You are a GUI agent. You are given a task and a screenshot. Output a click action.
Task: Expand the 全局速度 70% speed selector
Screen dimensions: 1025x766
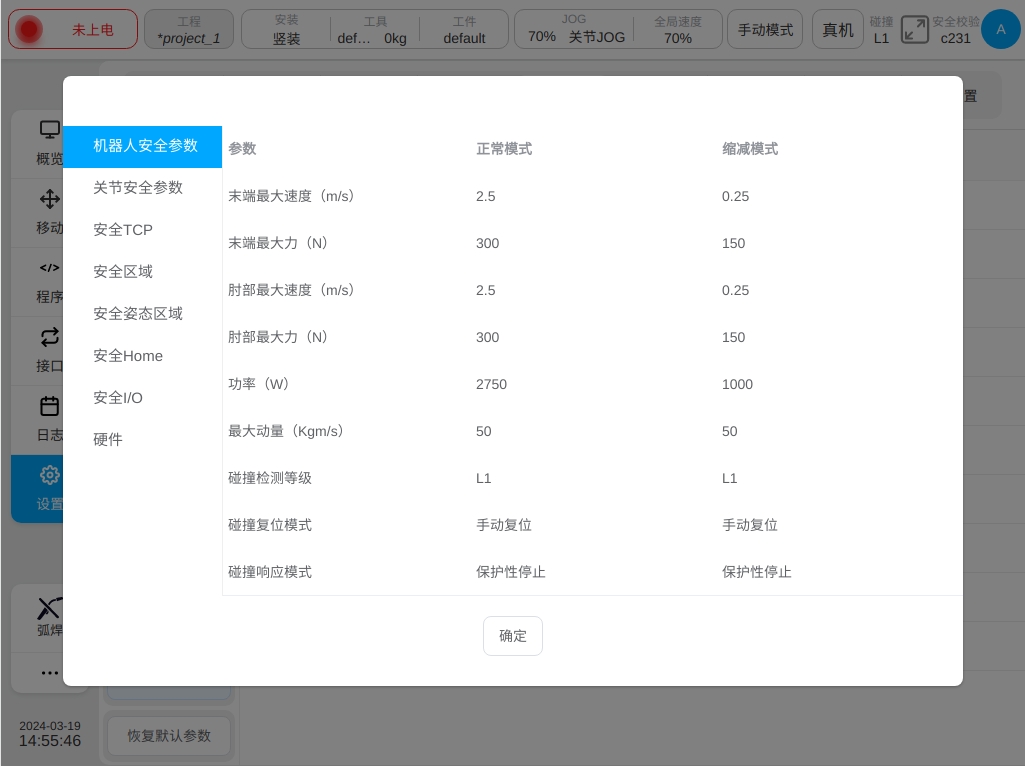coord(677,30)
